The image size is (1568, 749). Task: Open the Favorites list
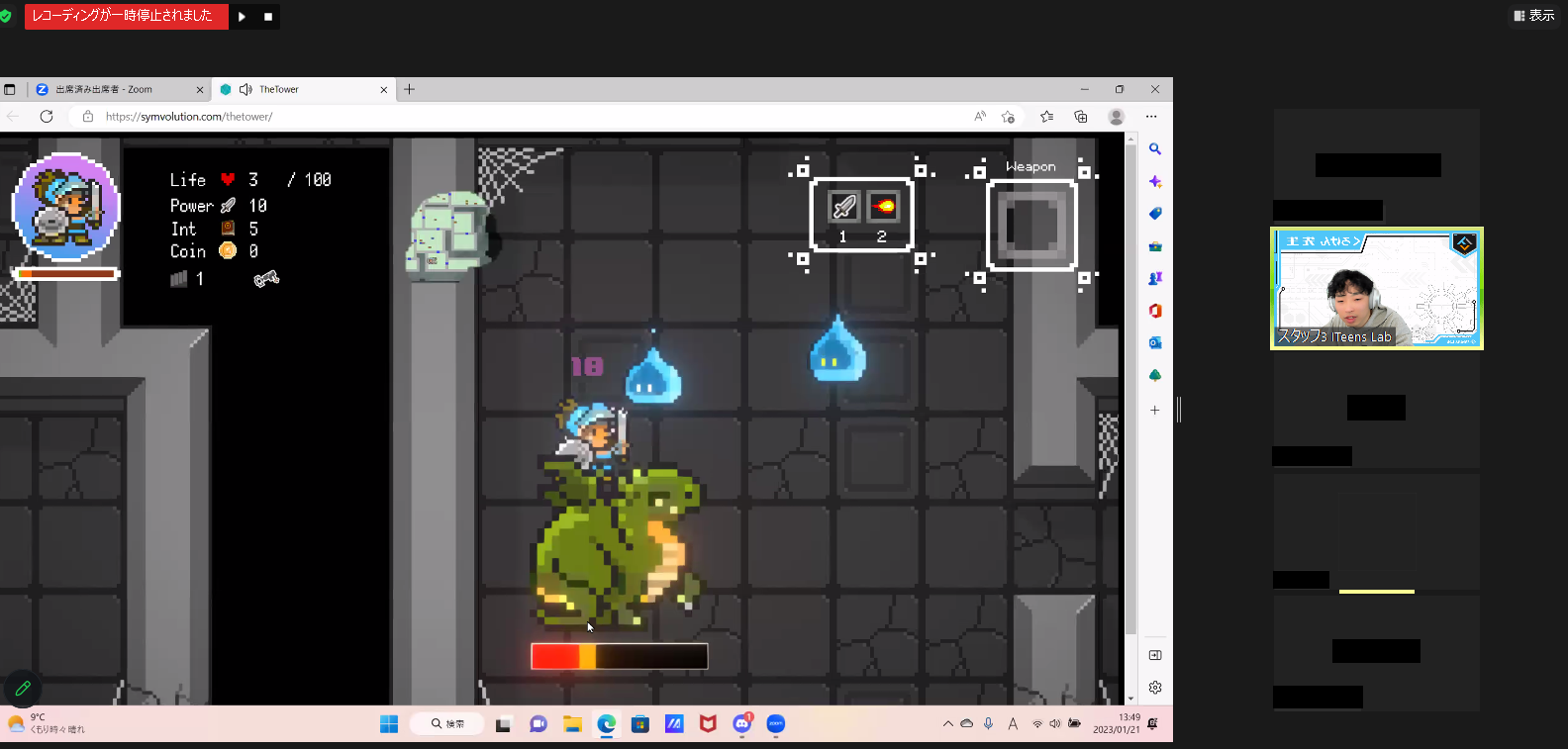click(1047, 117)
